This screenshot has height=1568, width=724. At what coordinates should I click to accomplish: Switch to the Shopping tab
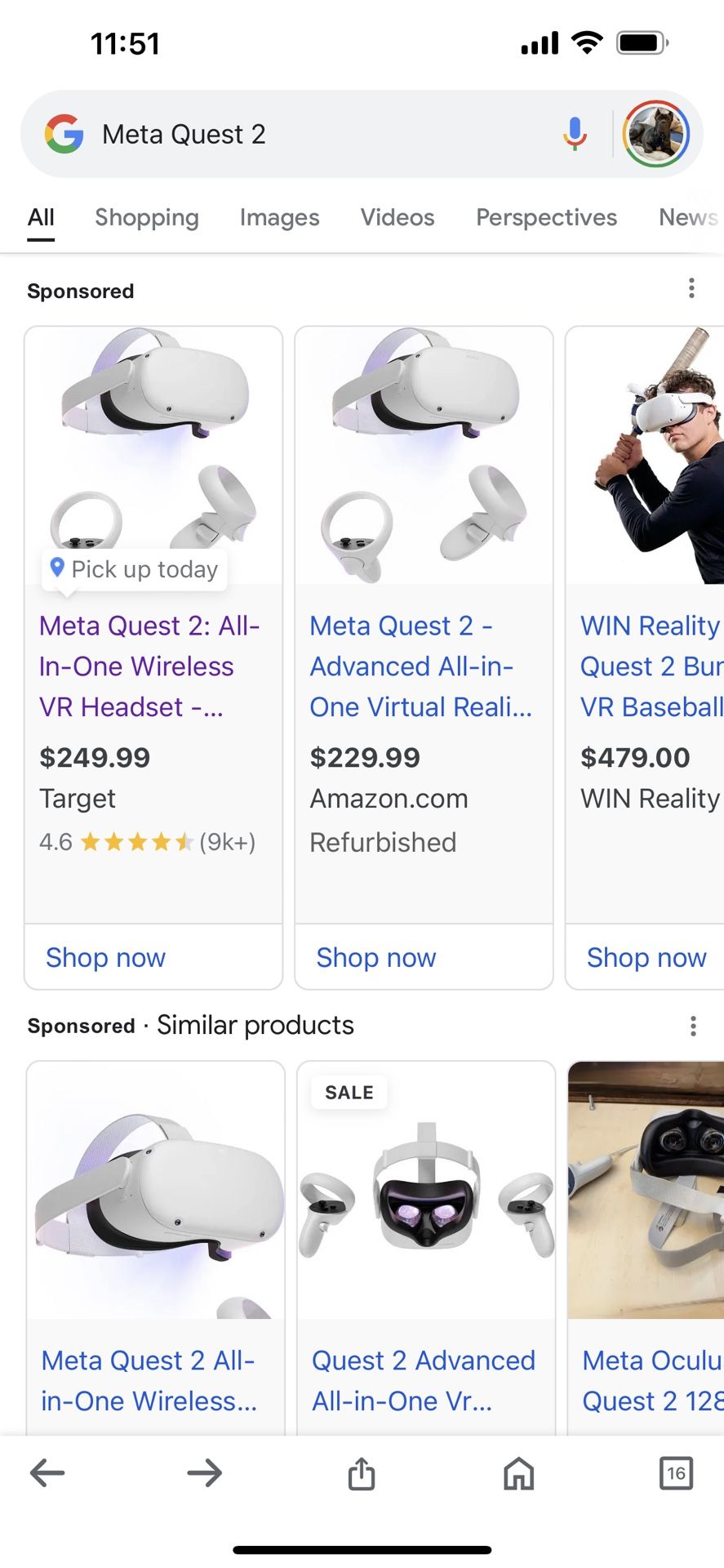(x=147, y=217)
